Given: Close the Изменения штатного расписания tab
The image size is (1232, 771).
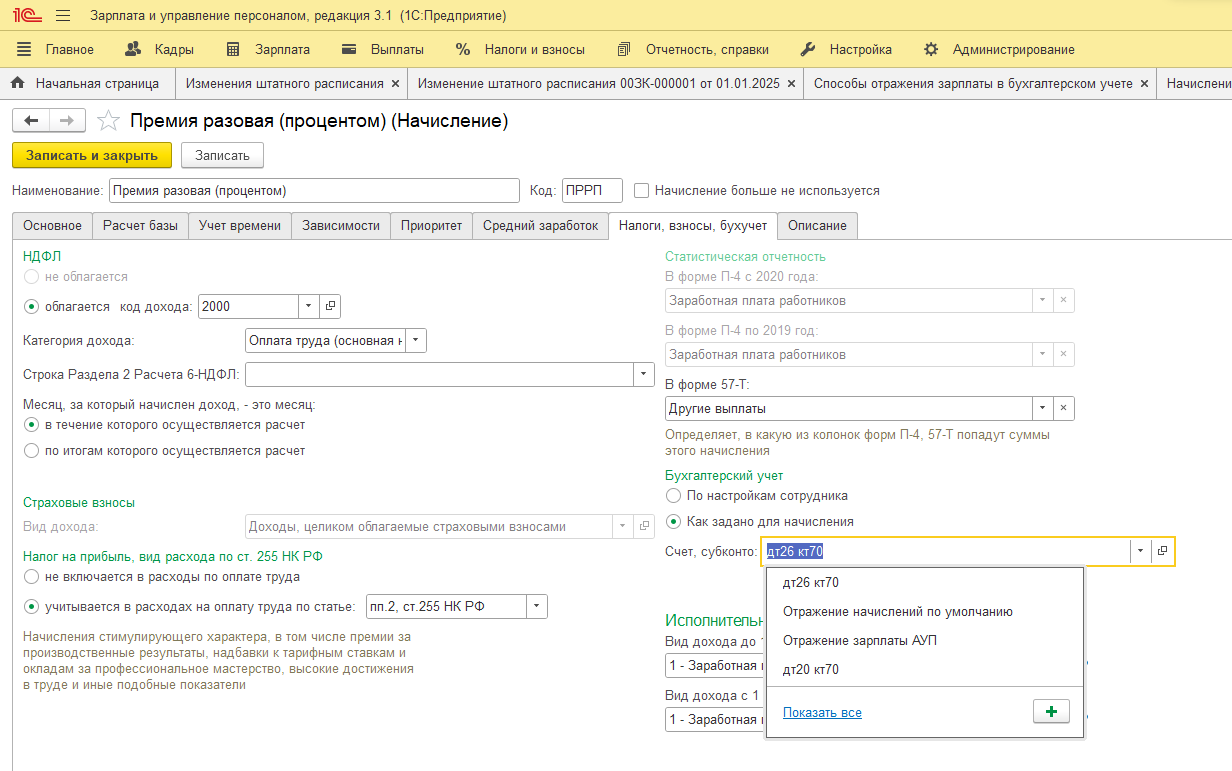Looking at the screenshot, I should (395, 84).
